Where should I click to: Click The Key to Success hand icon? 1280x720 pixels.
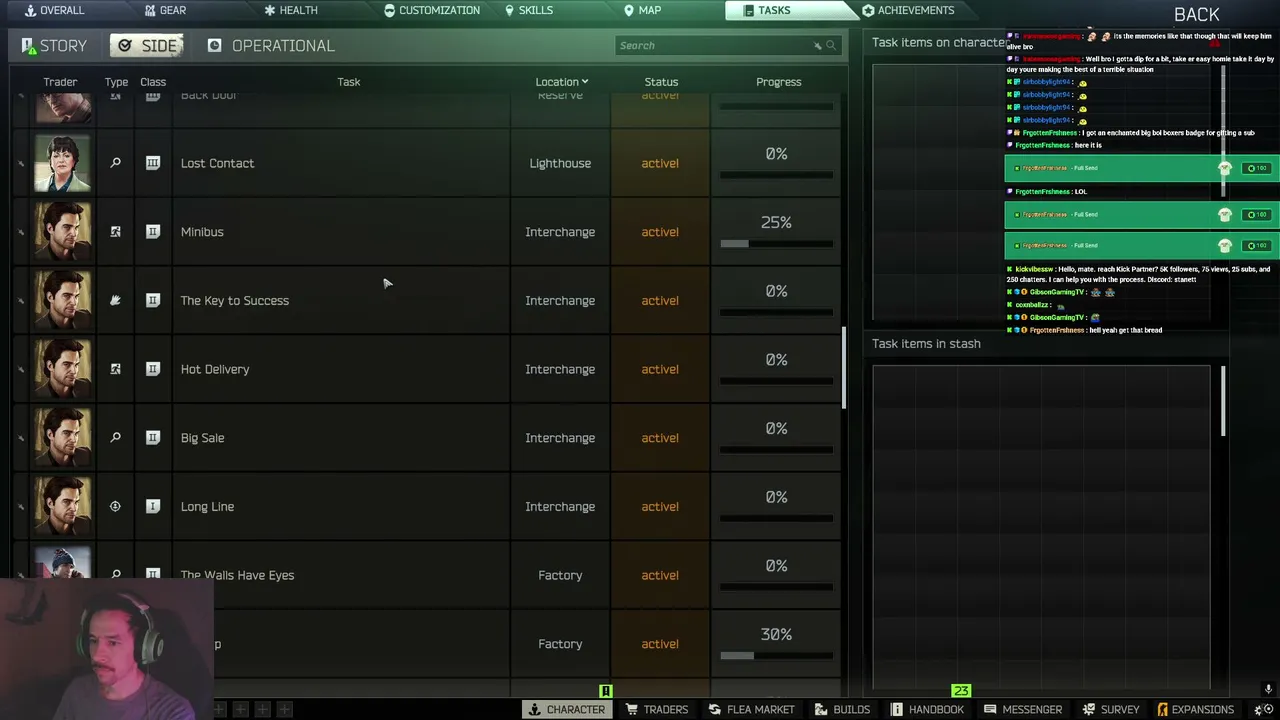115,300
